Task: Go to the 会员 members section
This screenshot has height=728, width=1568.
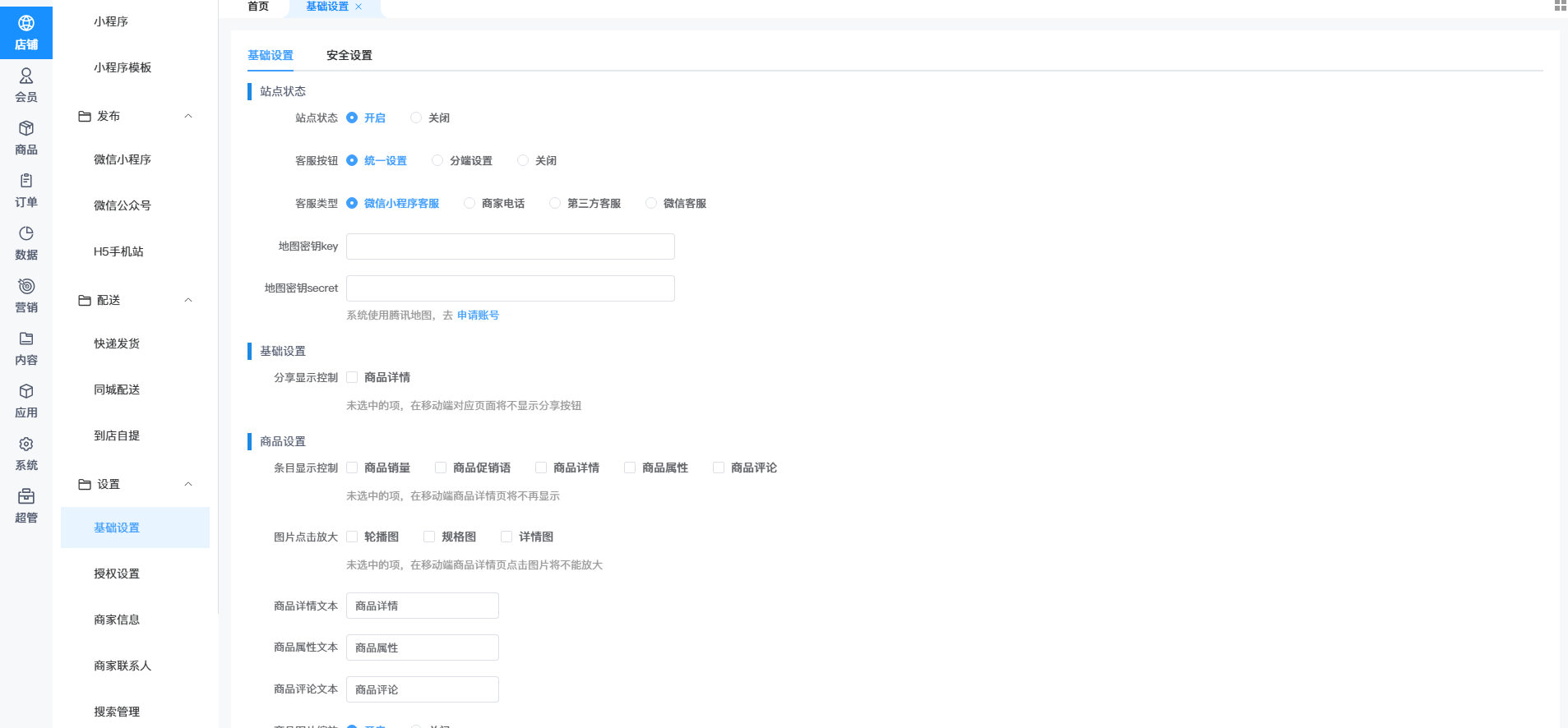Action: 26,85
